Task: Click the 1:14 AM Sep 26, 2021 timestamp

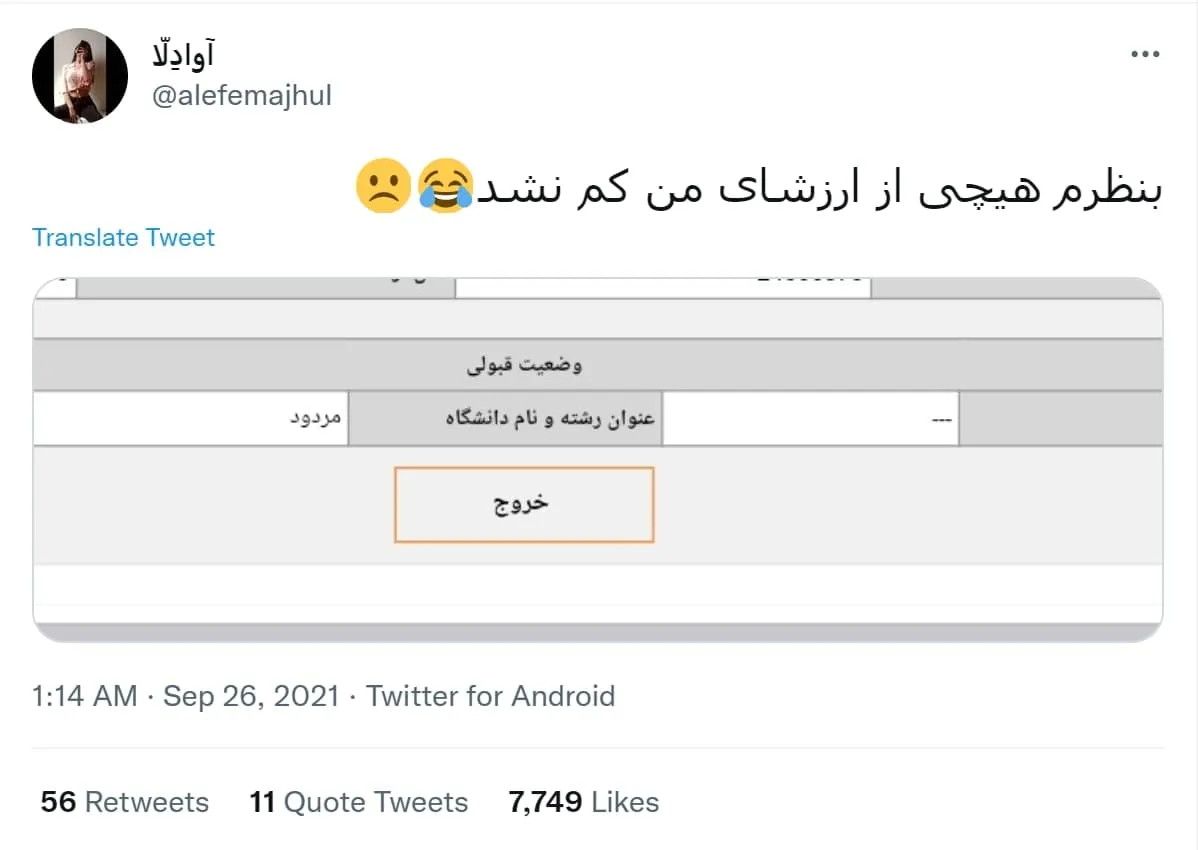Action: 186,696
